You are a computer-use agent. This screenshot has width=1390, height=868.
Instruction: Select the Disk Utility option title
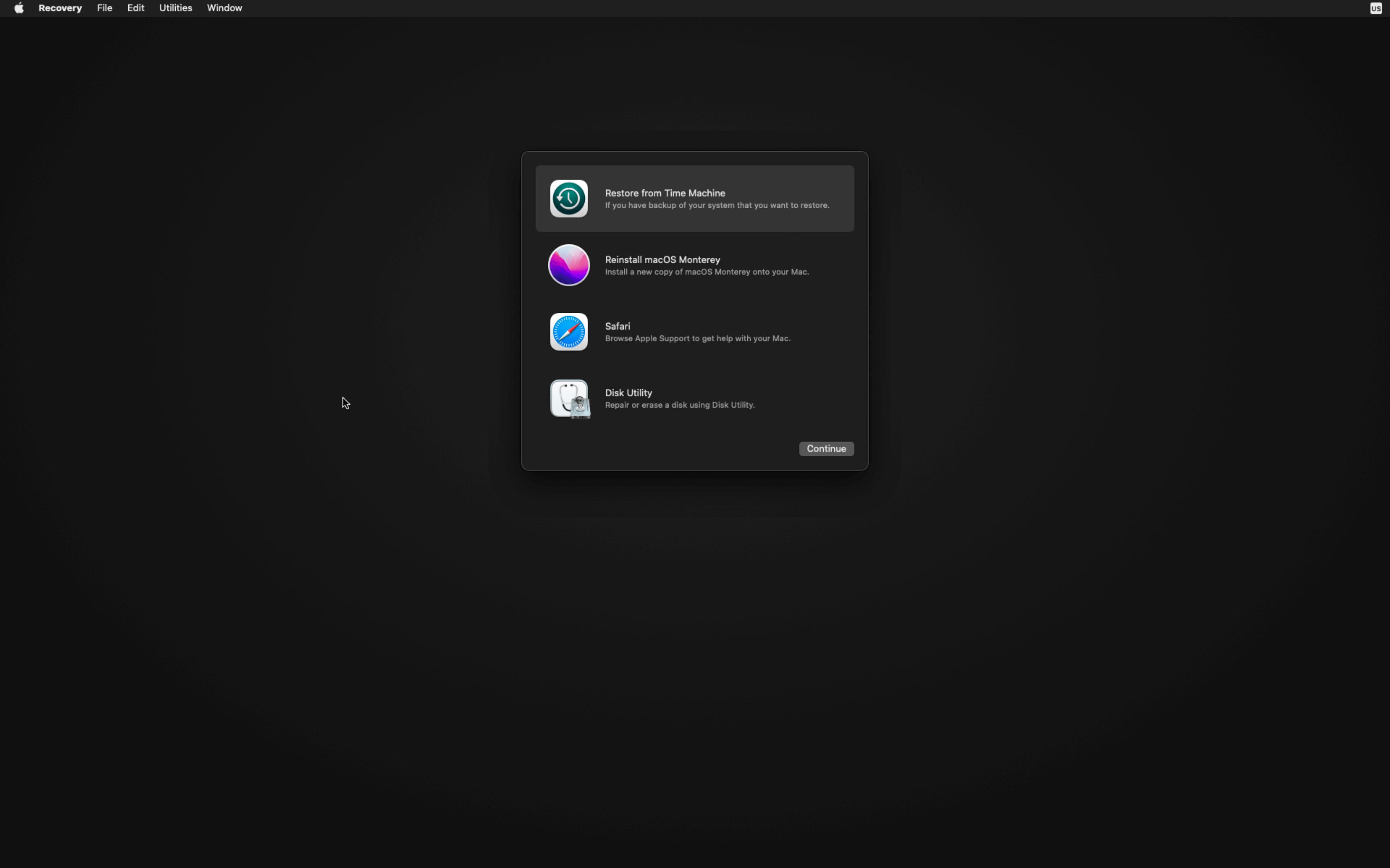pyautogui.click(x=628, y=393)
